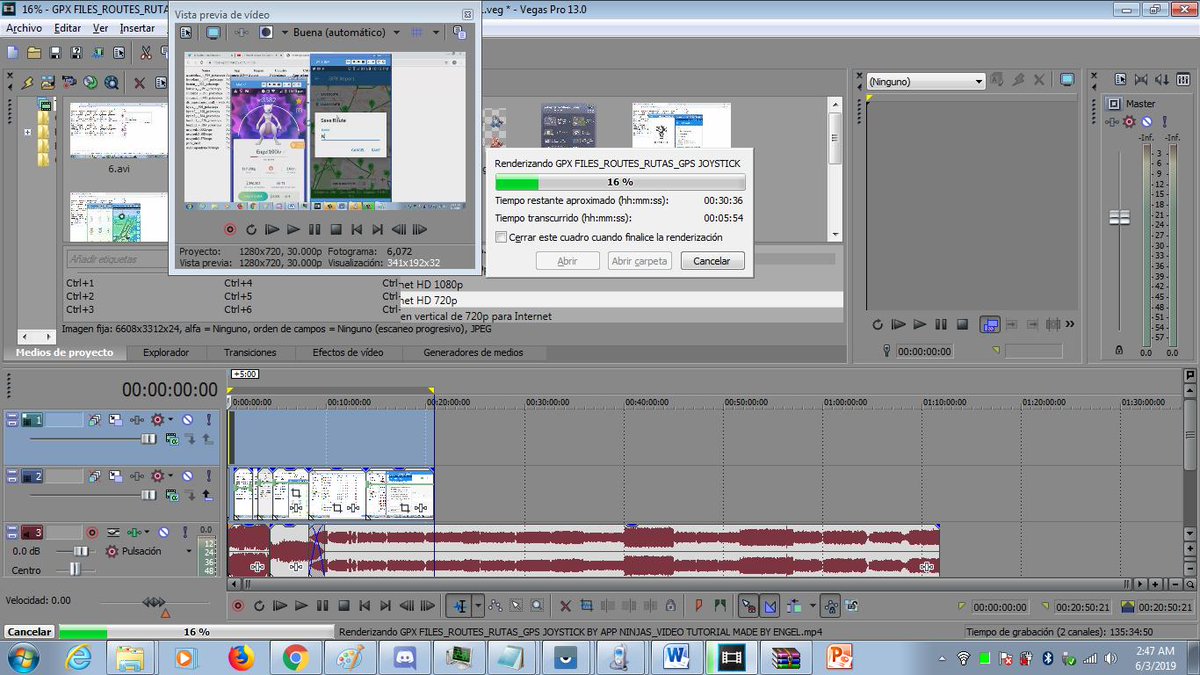Switch to the Explorador tab
The height and width of the screenshot is (675, 1200).
click(166, 352)
